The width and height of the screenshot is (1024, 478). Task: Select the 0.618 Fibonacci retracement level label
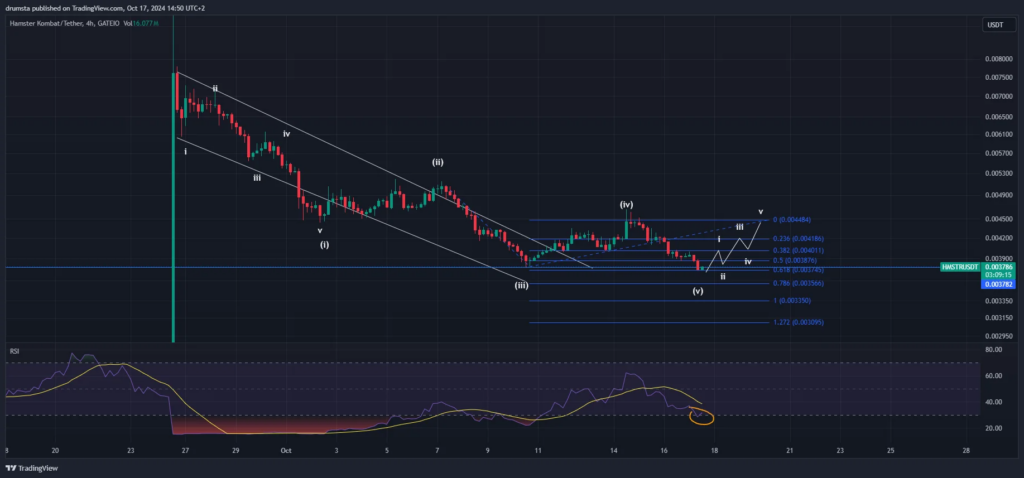(795, 269)
